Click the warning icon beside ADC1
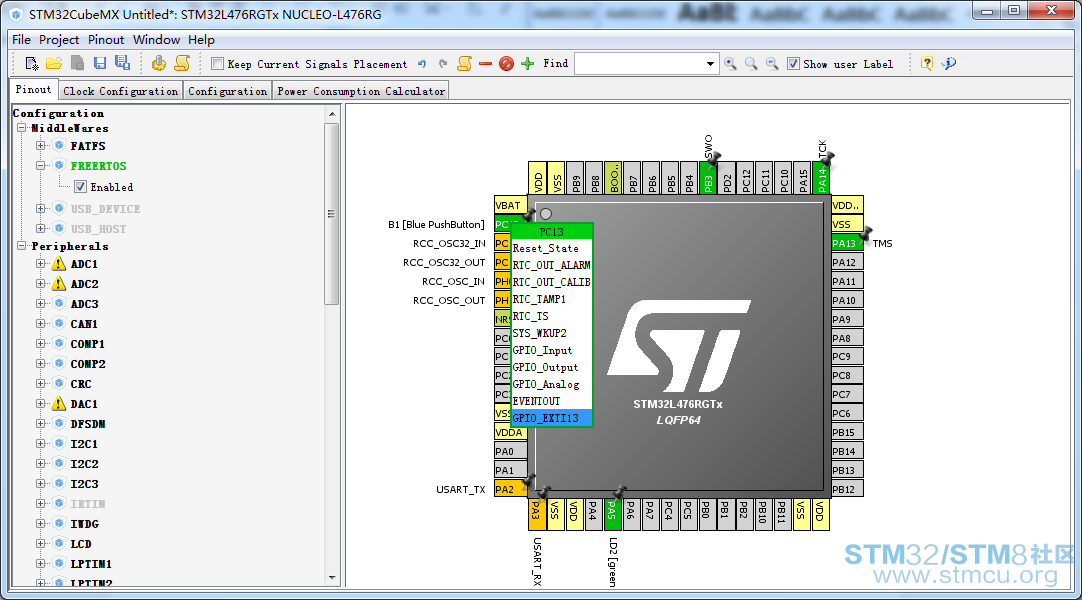The height and width of the screenshot is (600, 1082). click(59, 263)
